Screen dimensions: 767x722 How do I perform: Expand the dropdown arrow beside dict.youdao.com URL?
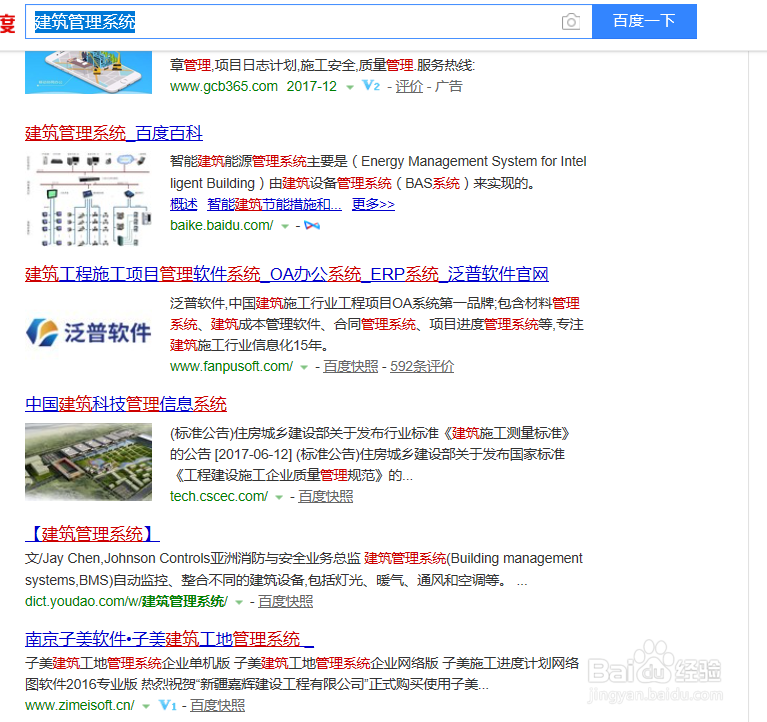(x=239, y=603)
